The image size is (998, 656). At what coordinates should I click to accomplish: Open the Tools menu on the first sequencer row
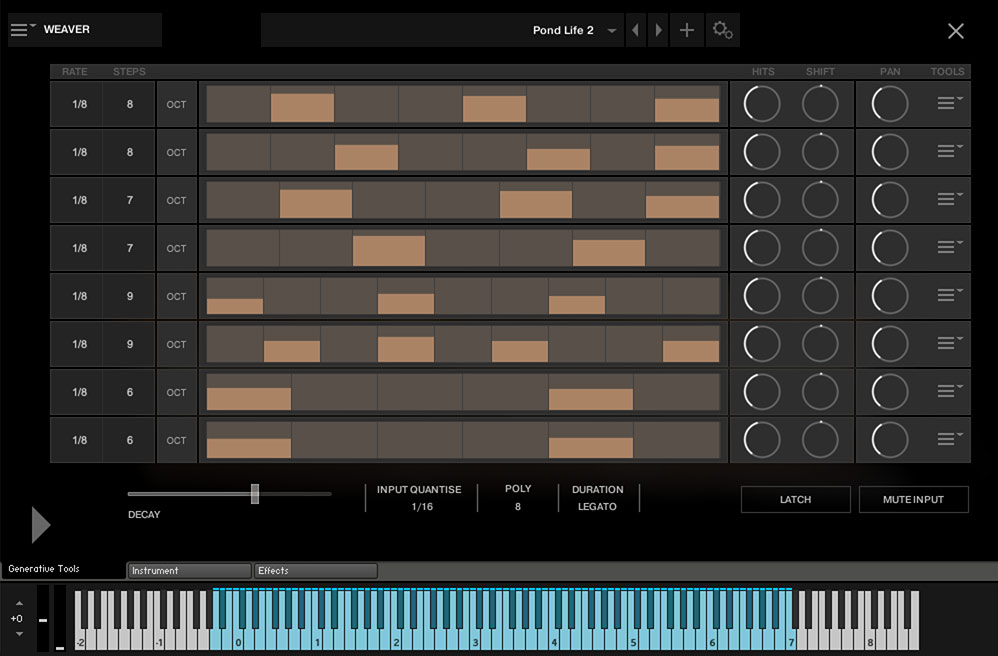(946, 103)
